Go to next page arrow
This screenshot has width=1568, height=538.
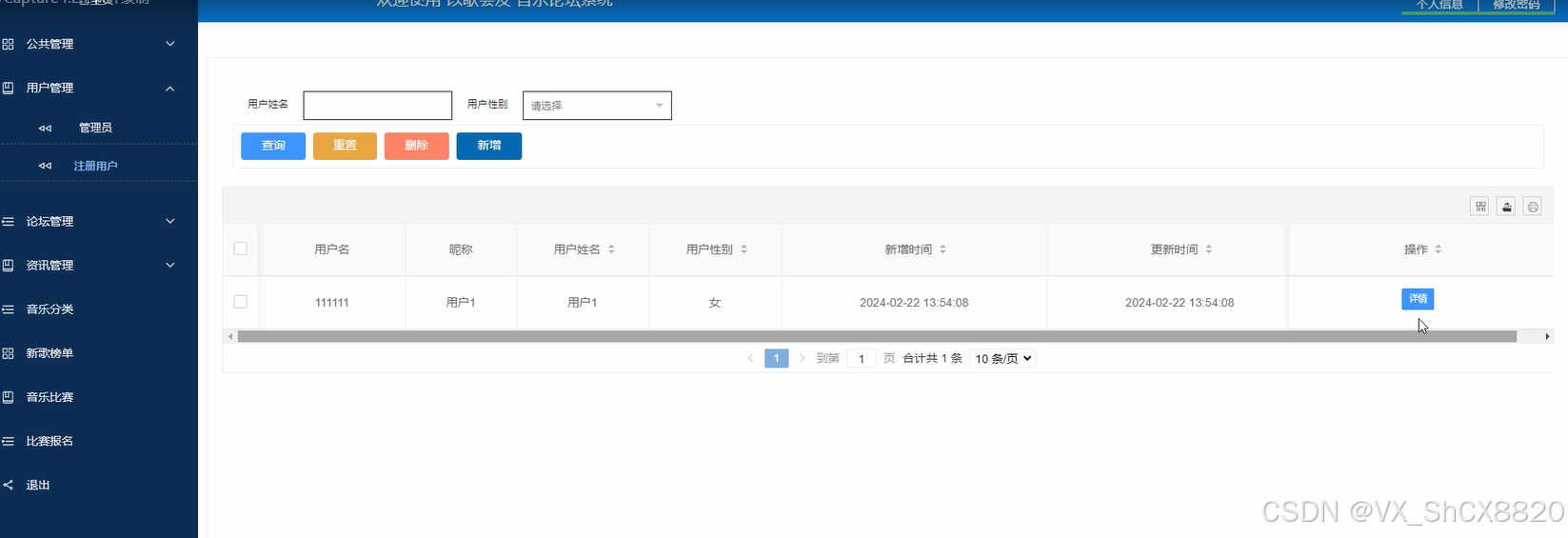coord(802,358)
